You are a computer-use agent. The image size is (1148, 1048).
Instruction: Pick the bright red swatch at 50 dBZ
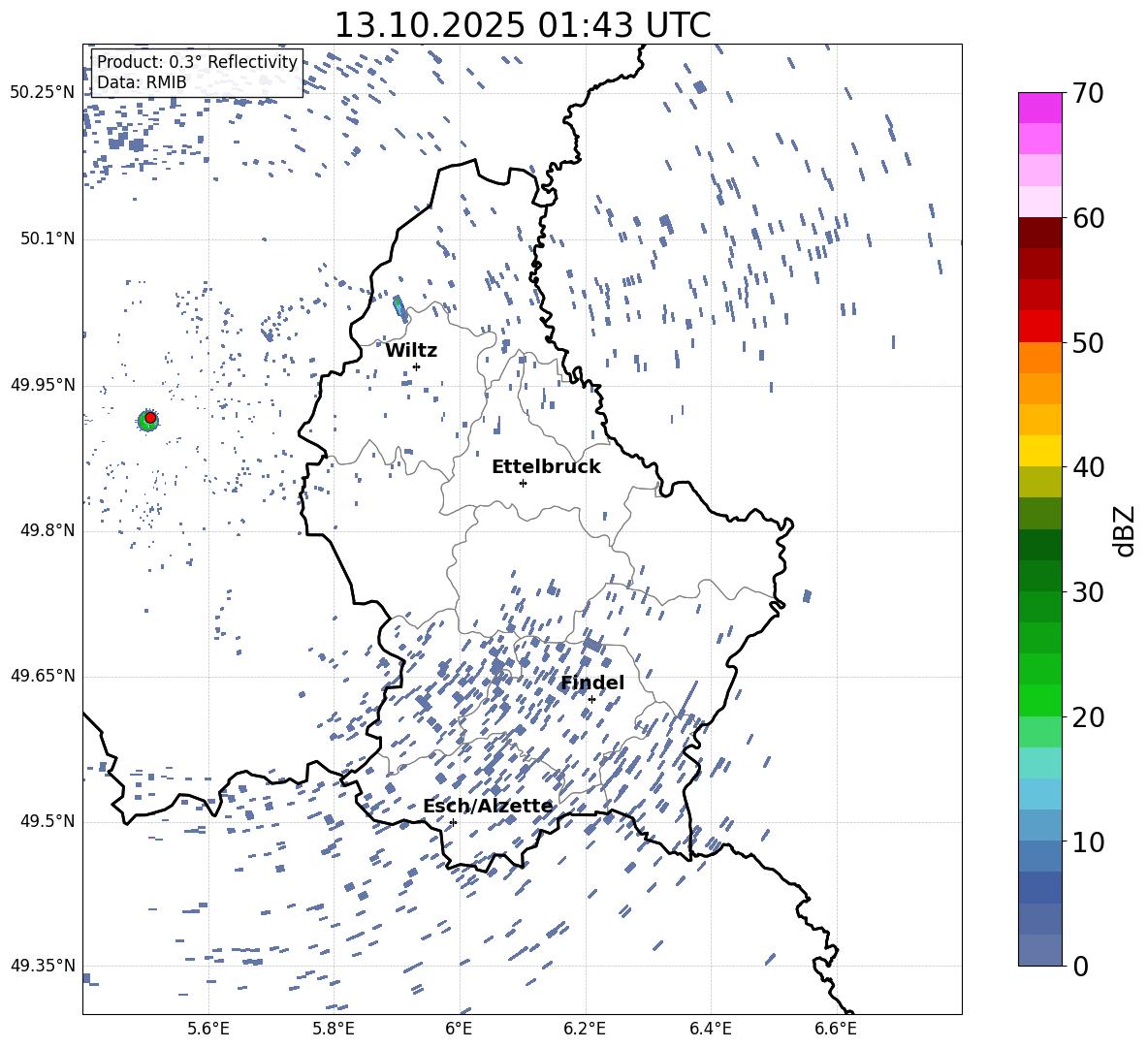(1040, 327)
